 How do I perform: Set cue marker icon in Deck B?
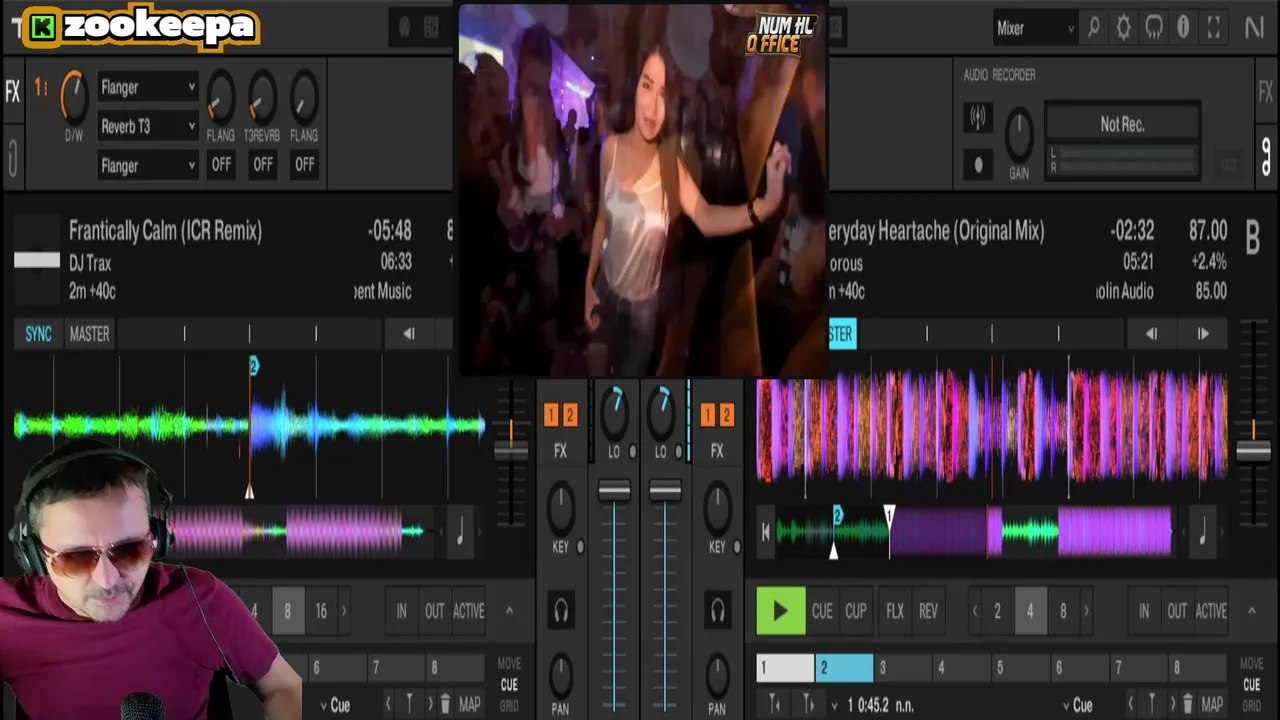click(x=1152, y=704)
